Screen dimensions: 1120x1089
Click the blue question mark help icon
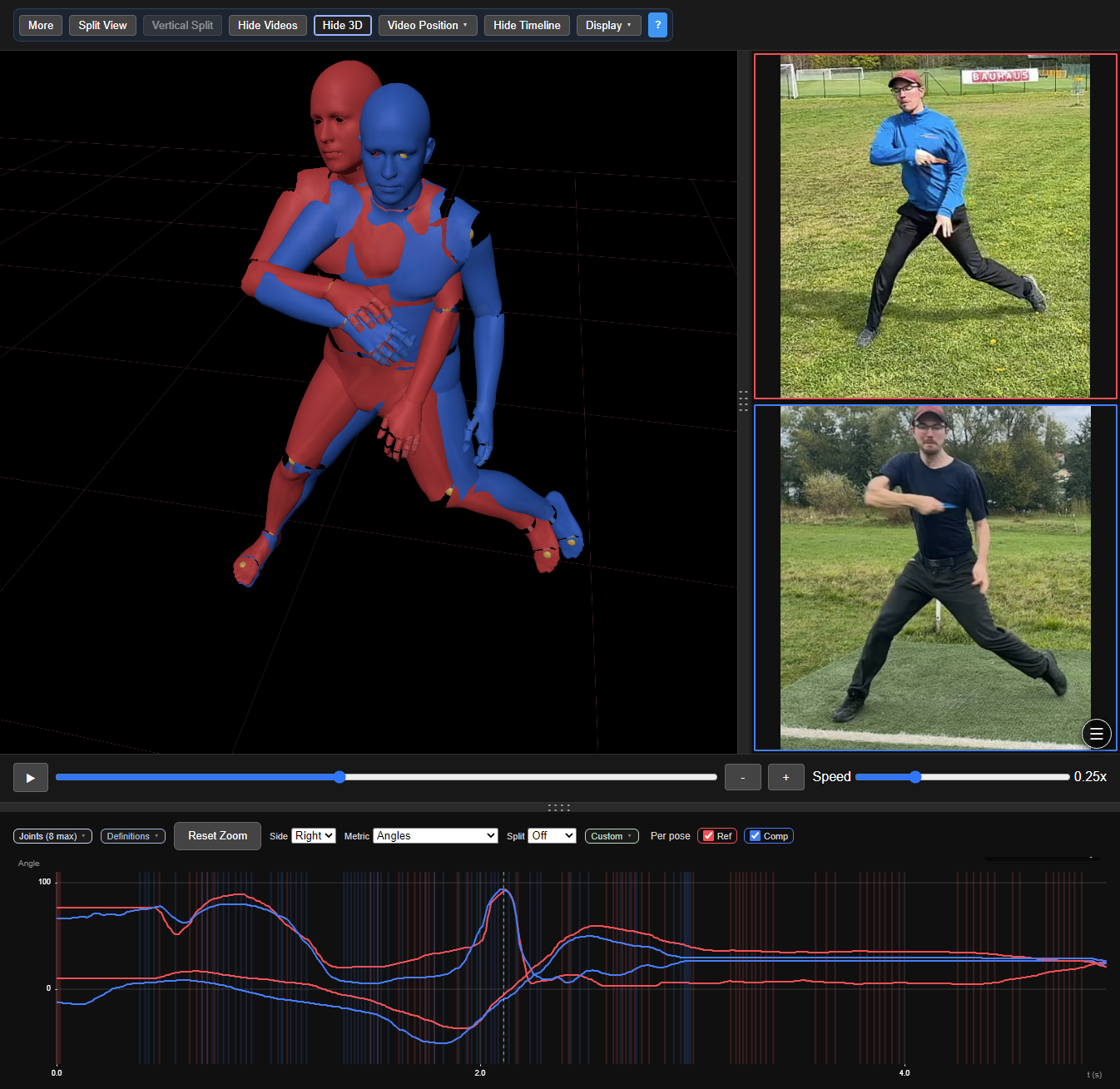click(x=657, y=25)
